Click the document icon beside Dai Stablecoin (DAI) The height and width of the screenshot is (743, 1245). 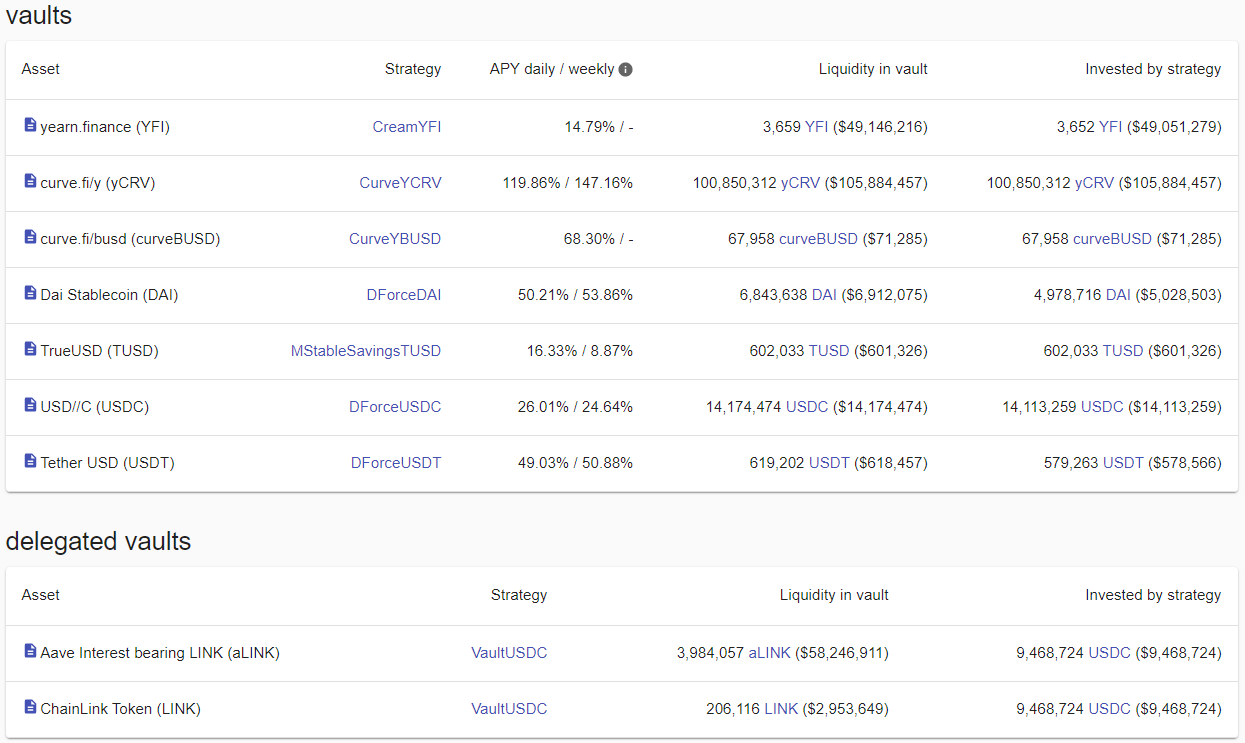click(x=30, y=294)
